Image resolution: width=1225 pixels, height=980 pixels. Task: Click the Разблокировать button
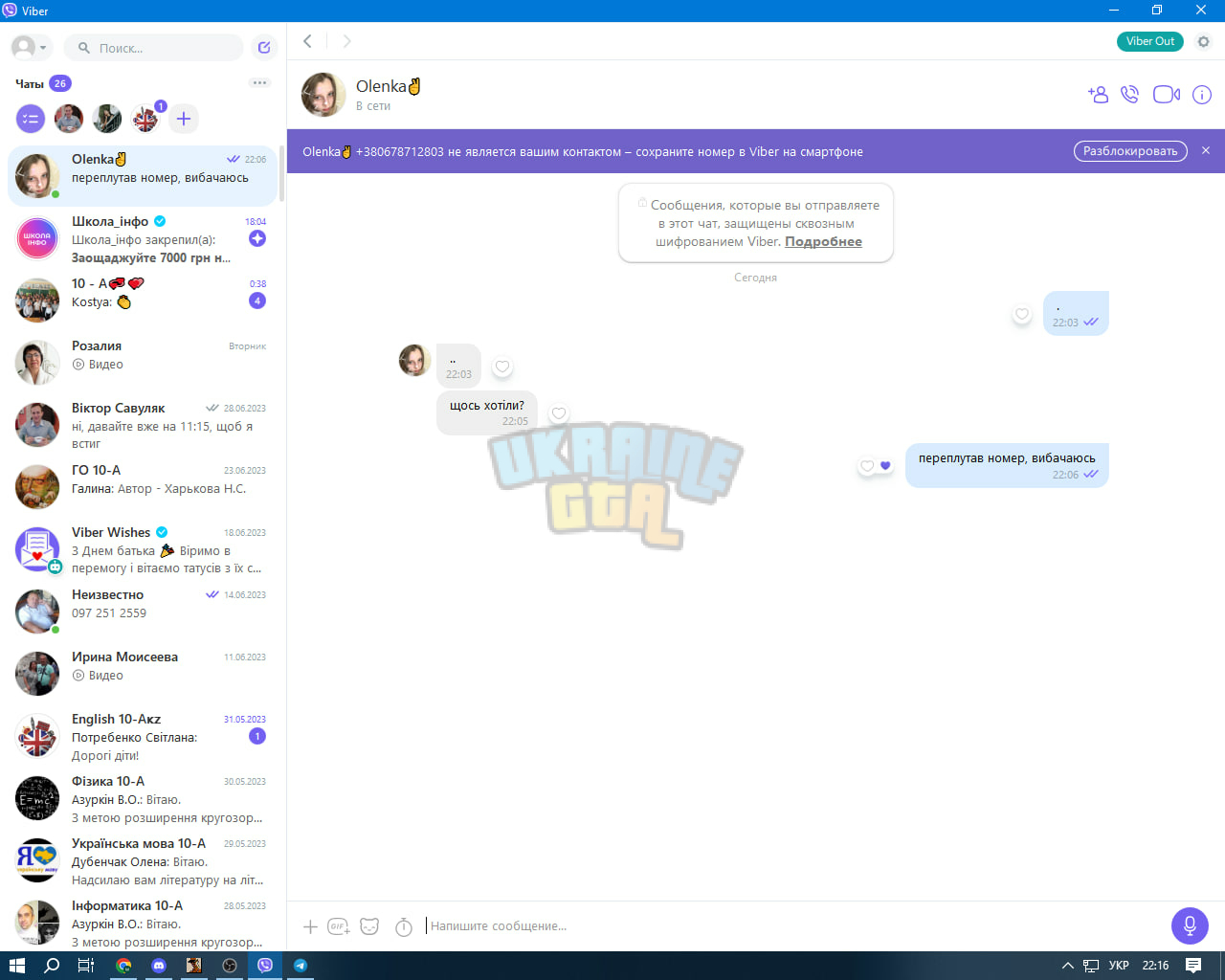pyautogui.click(x=1130, y=151)
